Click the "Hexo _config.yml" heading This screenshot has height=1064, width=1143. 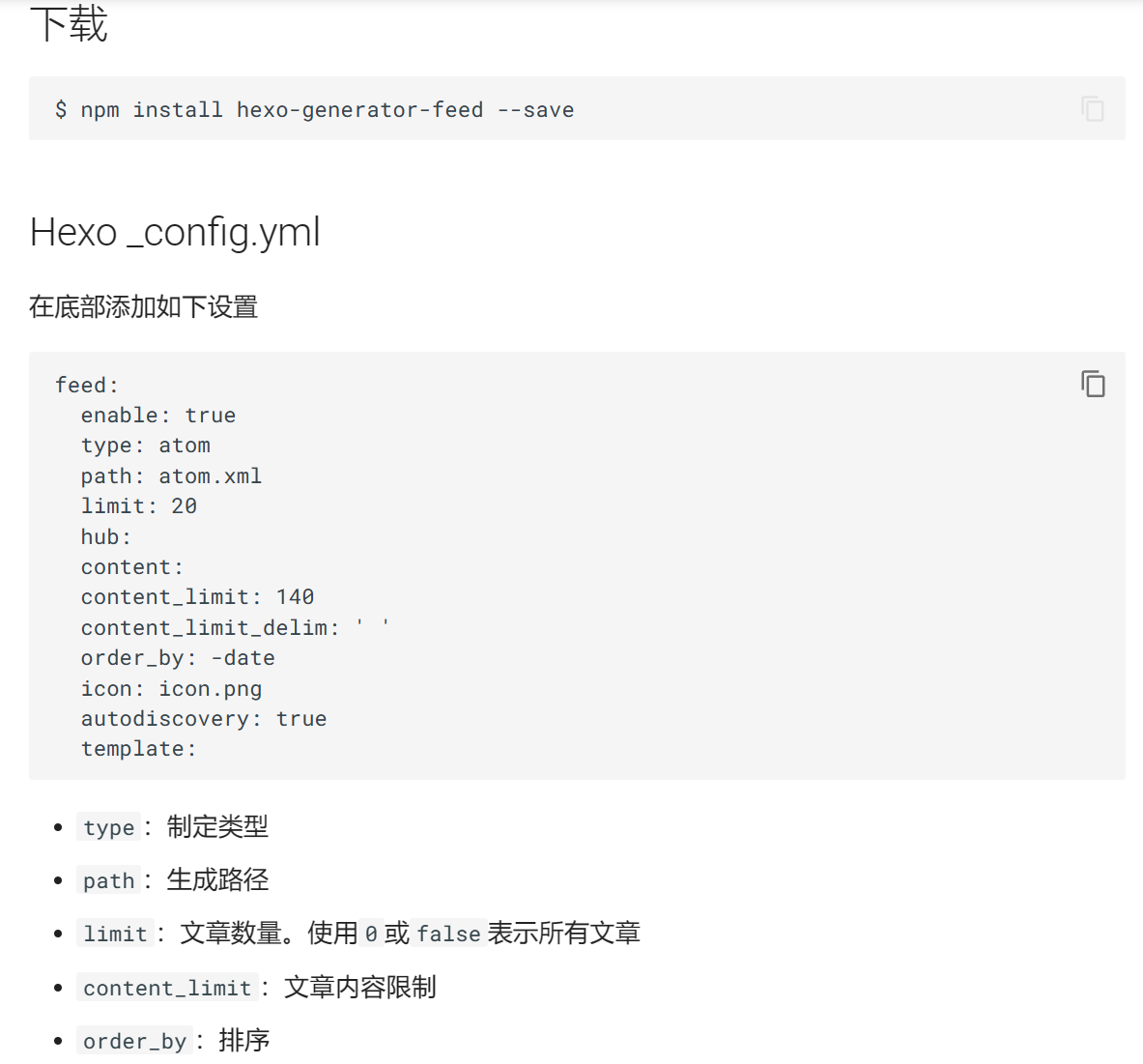pyautogui.click(x=175, y=233)
